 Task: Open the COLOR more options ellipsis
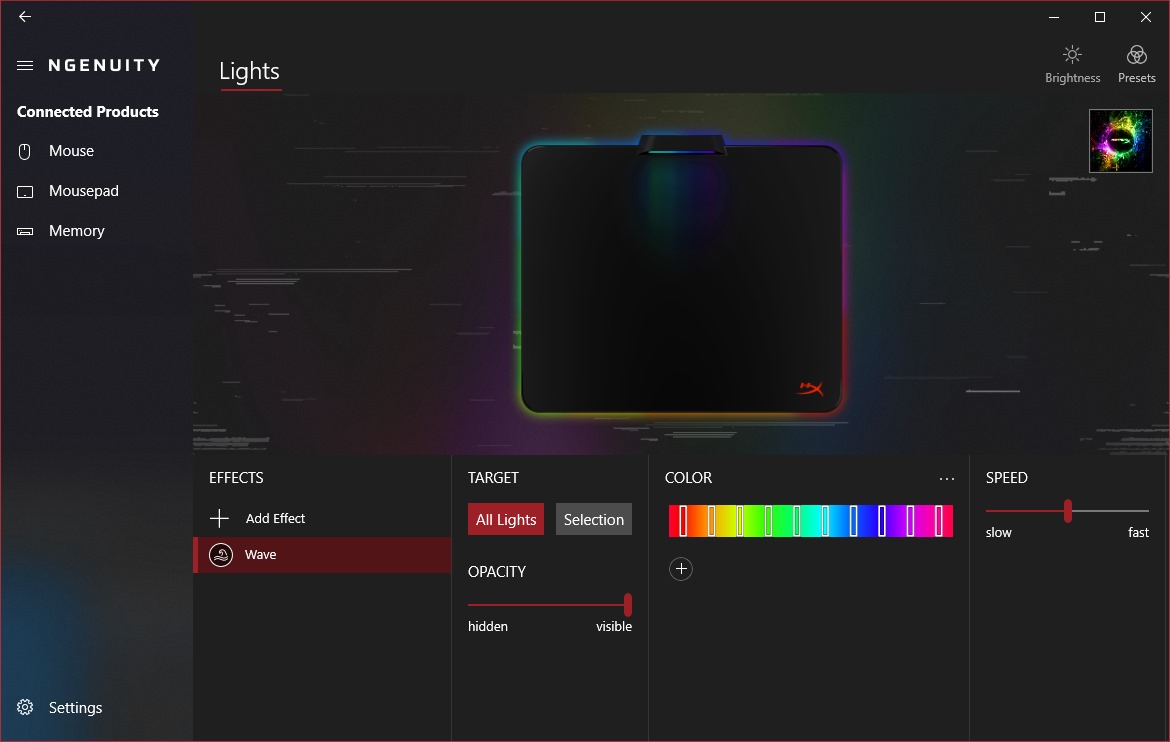click(947, 479)
